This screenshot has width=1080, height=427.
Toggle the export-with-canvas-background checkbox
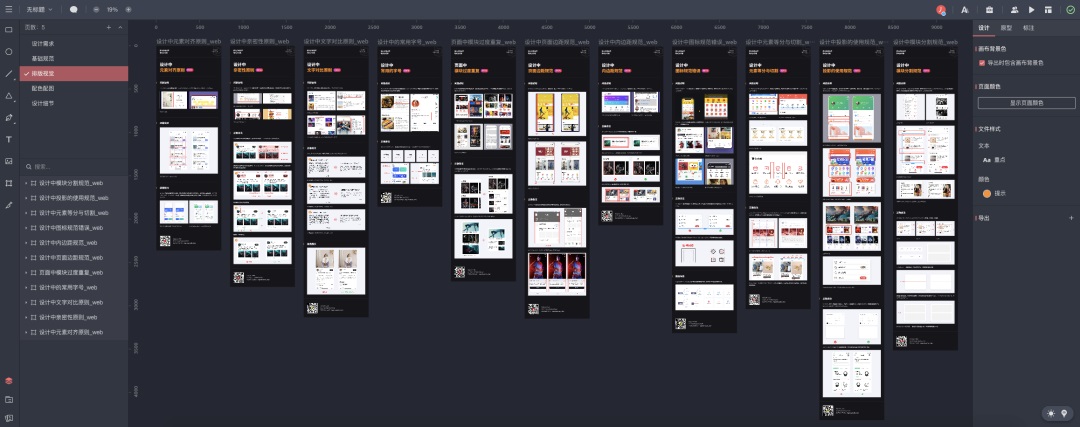click(982, 62)
